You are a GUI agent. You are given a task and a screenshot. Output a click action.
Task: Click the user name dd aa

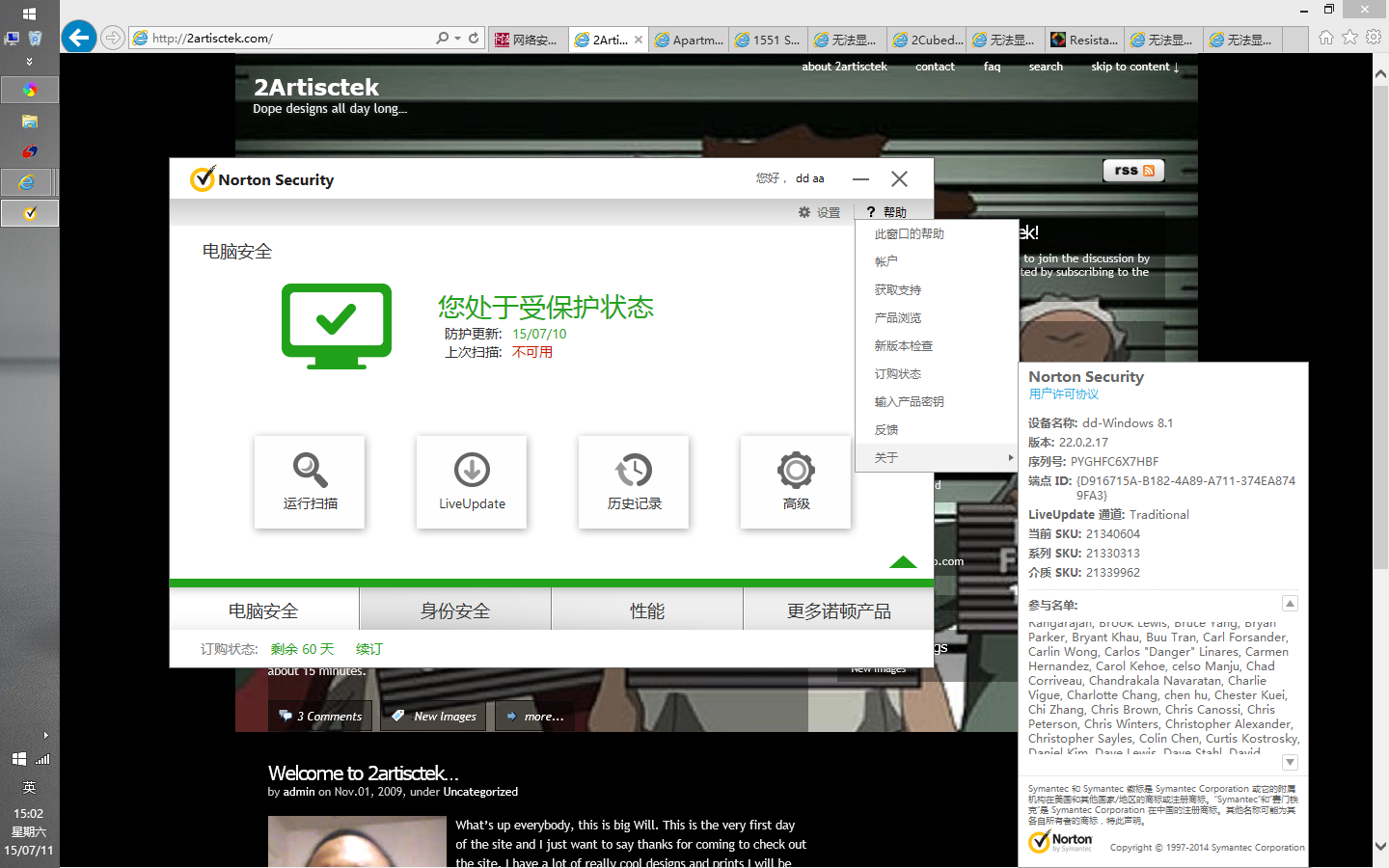(x=809, y=178)
